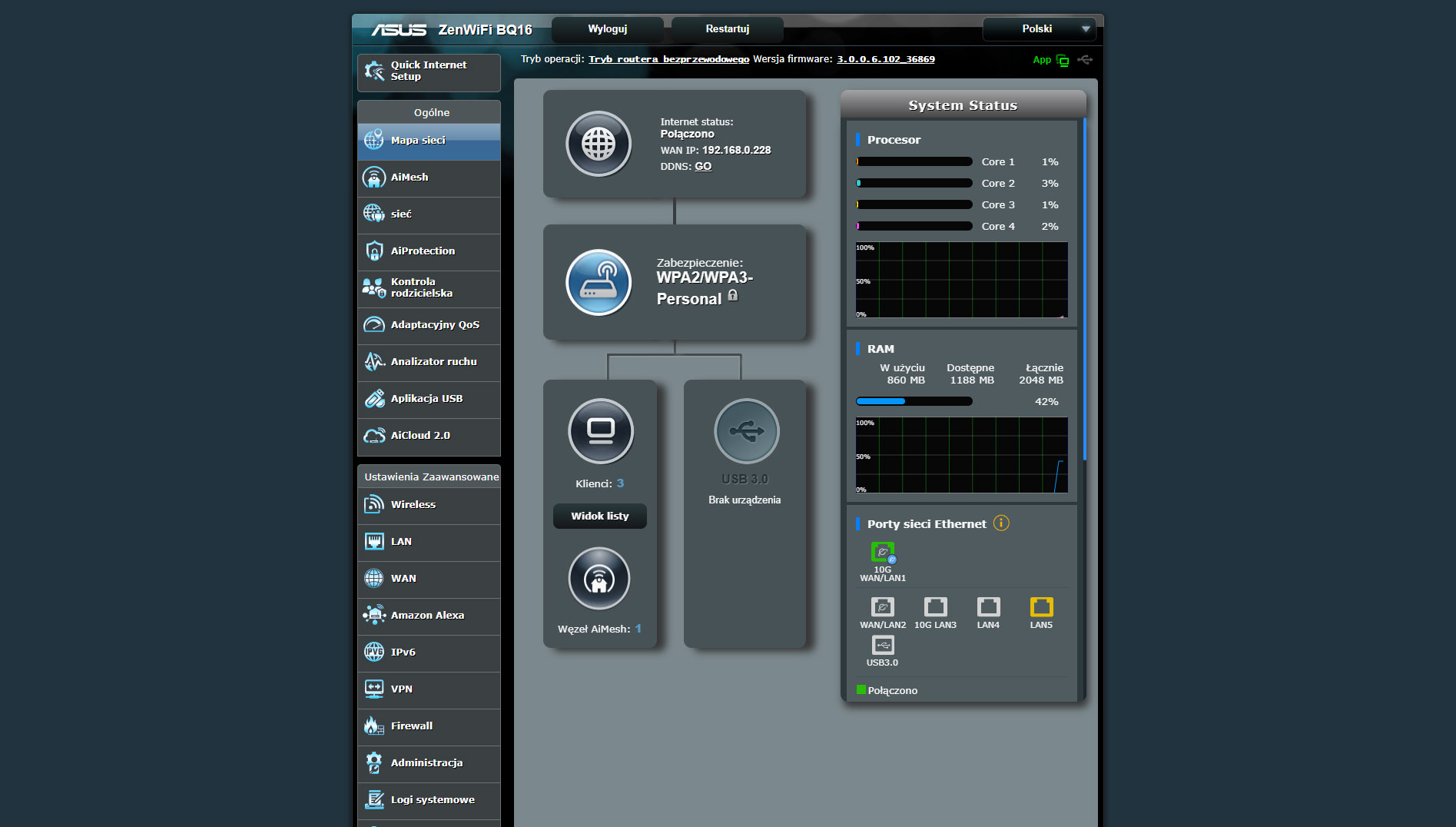Image resolution: width=1456 pixels, height=827 pixels.
Task: Click the LAN4 port icon
Action: click(x=988, y=607)
